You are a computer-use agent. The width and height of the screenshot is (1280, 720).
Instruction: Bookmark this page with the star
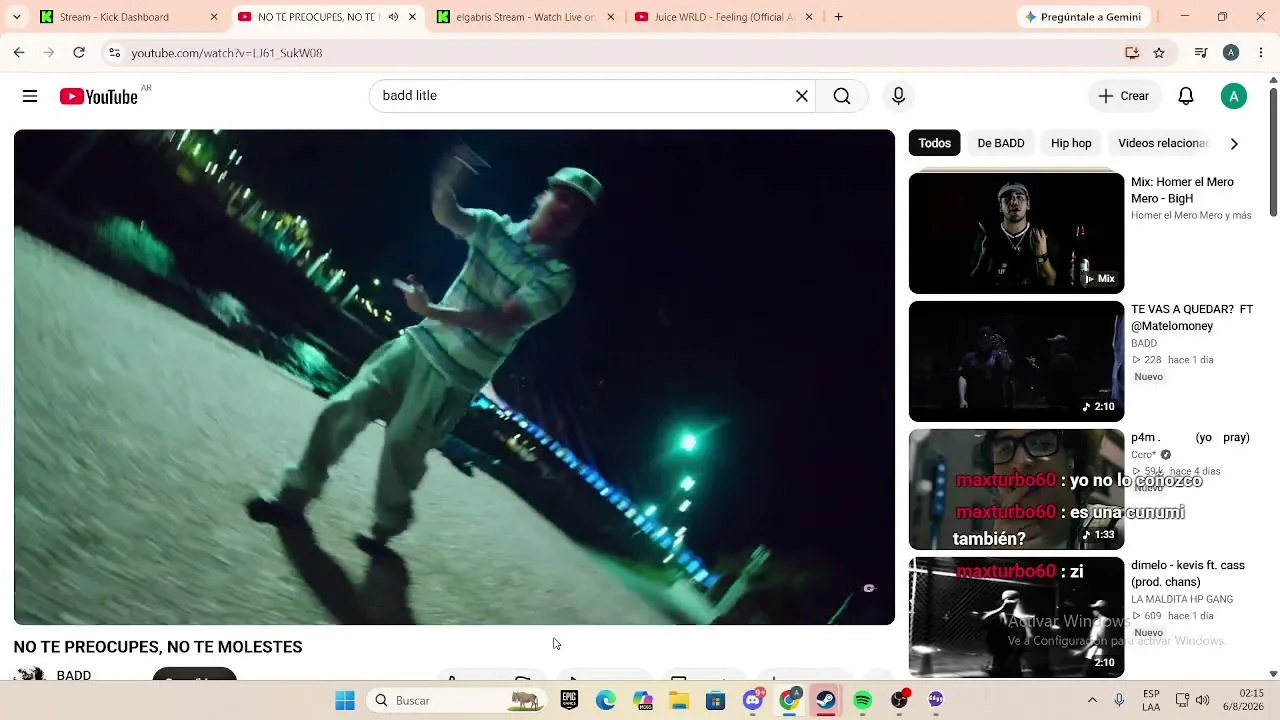pyautogui.click(x=1159, y=53)
